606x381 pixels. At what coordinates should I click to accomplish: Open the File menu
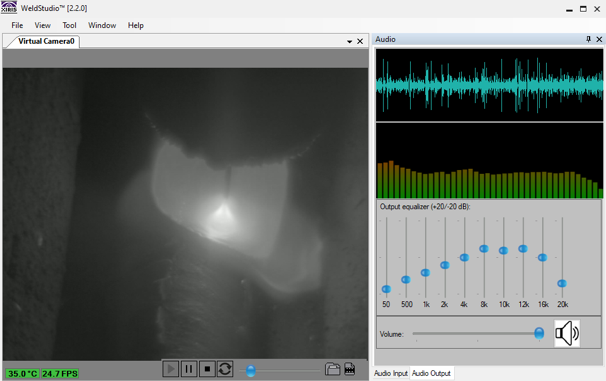point(17,25)
